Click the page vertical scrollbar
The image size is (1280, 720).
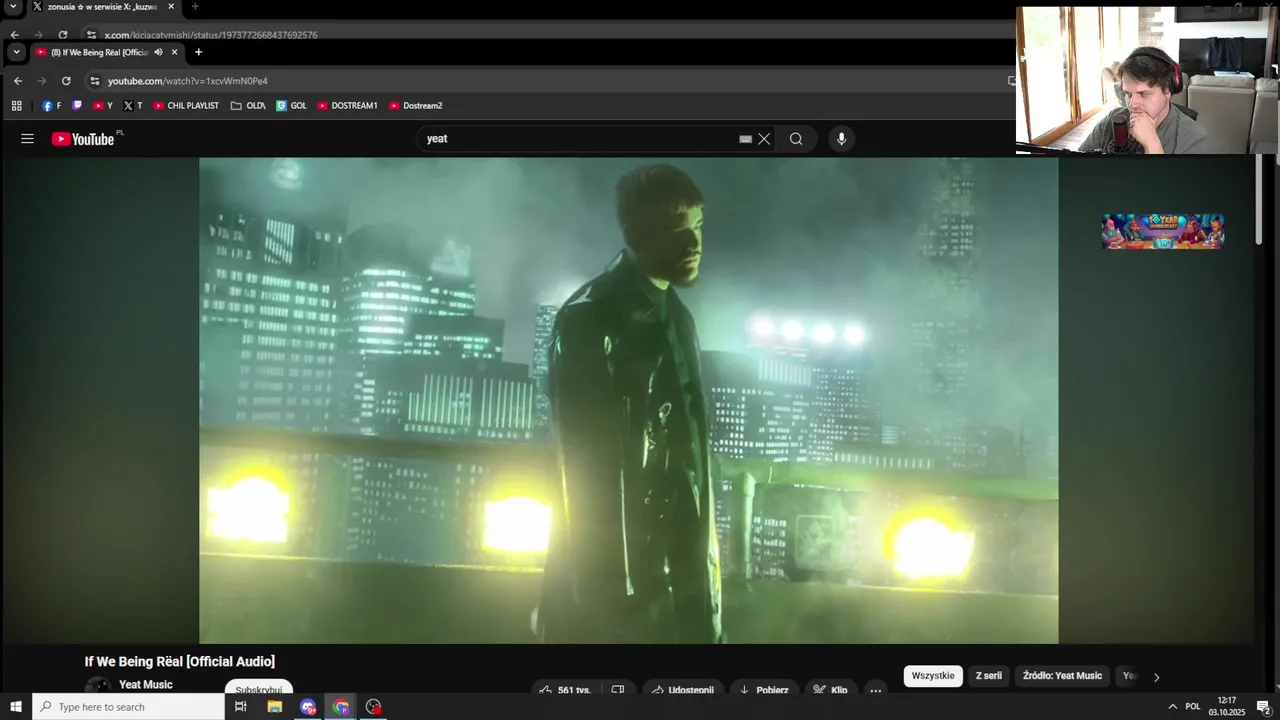pyautogui.click(x=1259, y=200)
